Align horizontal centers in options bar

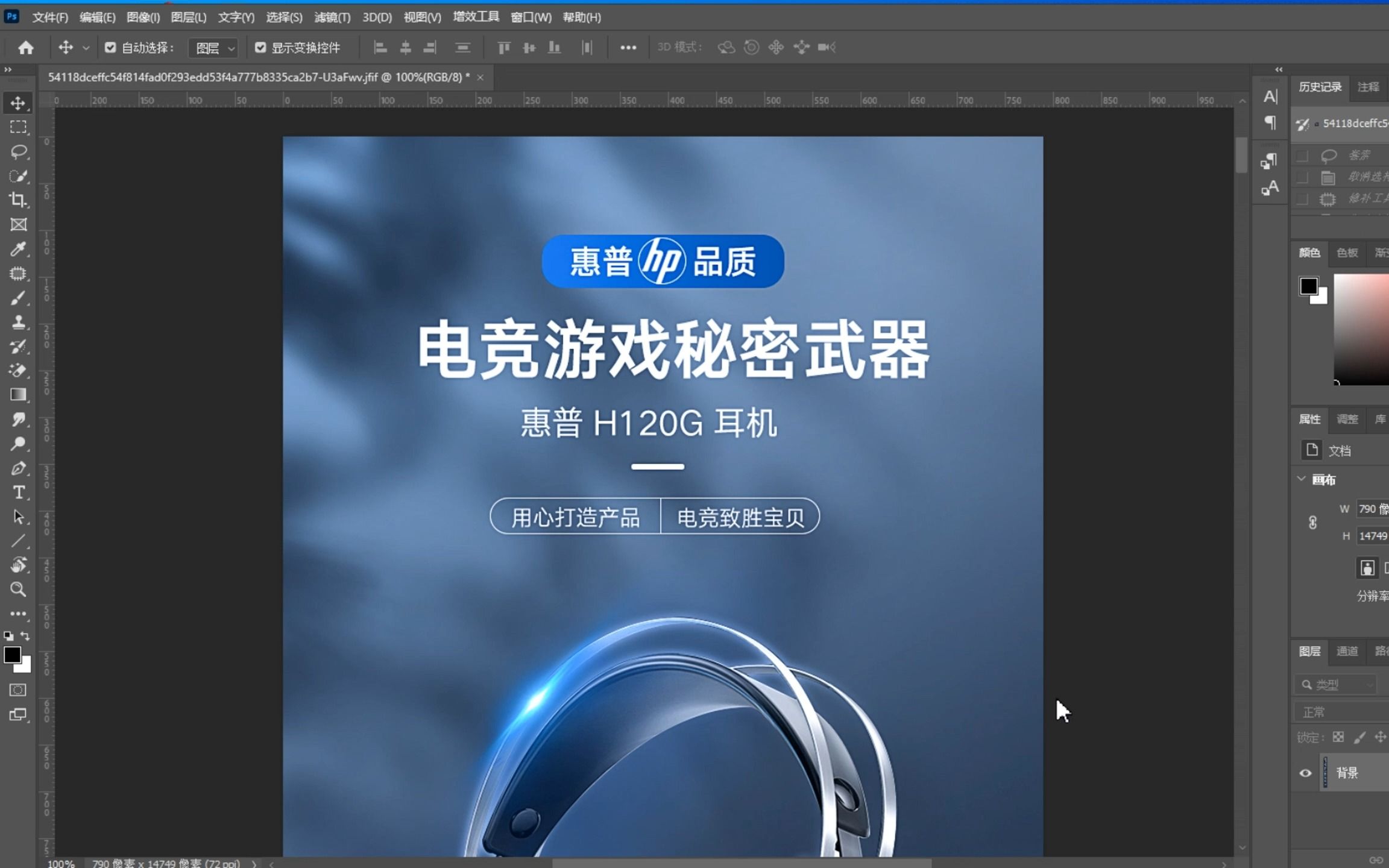pyautogui.click(x=405, y=47)
